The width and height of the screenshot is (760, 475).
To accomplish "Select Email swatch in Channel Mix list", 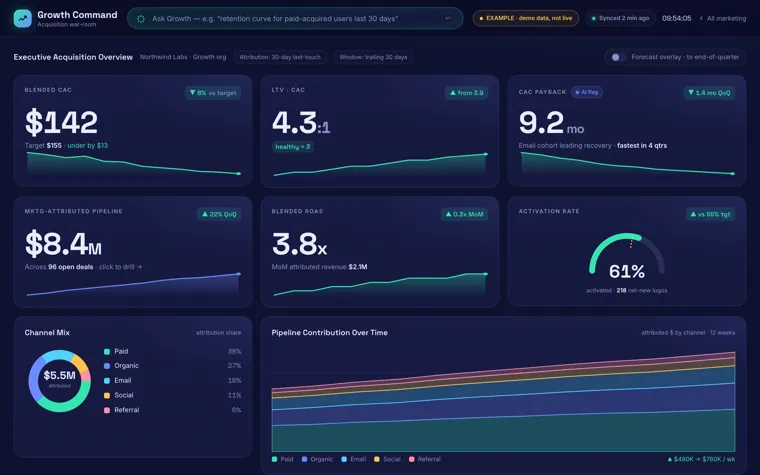I will pos(107,380).
